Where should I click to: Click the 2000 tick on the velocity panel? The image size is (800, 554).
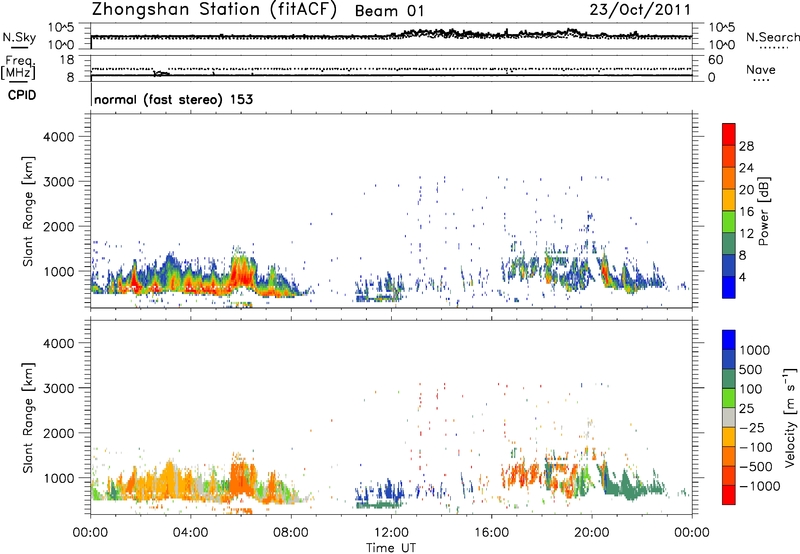point(59,433)
